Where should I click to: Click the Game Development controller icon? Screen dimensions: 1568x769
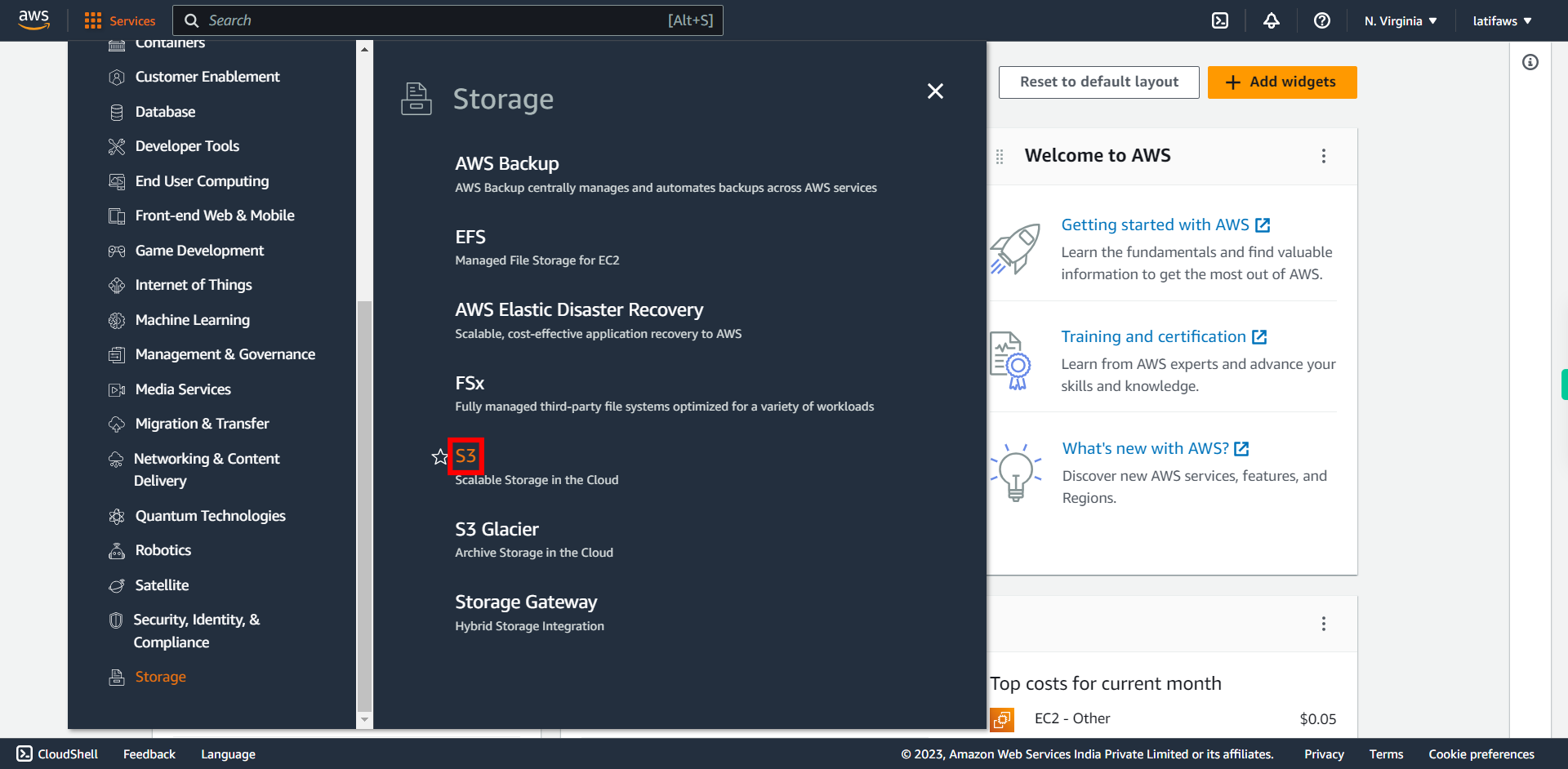(x=117, y=251)
